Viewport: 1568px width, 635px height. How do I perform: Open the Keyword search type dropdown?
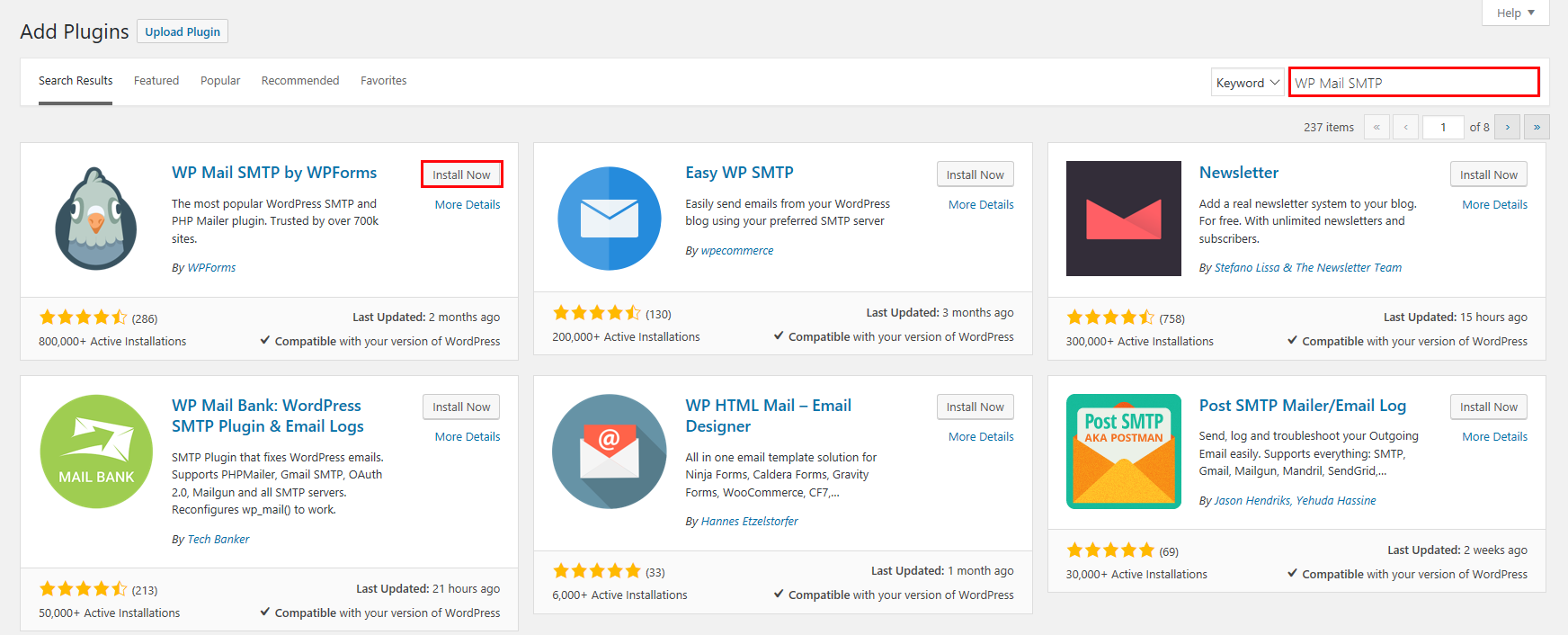tap(1248, 83)
